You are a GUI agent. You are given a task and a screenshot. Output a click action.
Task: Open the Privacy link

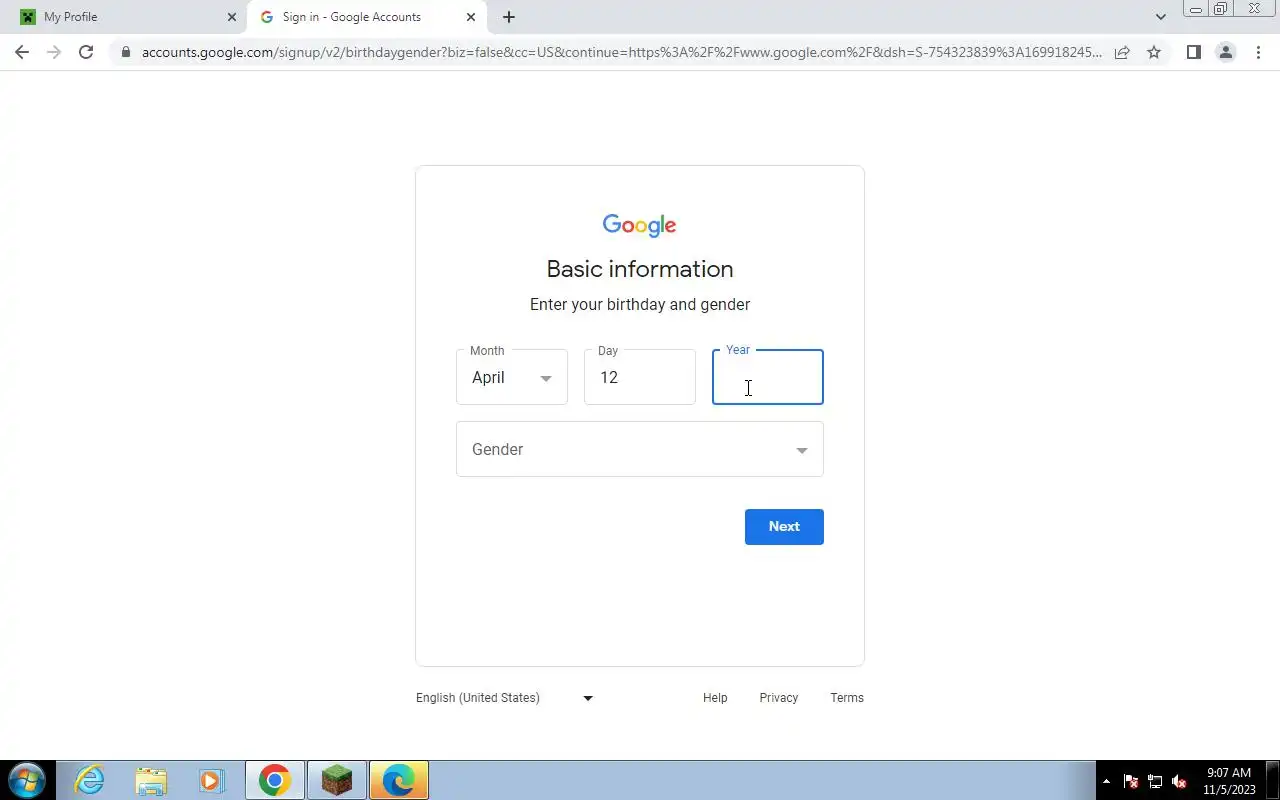(x=779, y=698)
